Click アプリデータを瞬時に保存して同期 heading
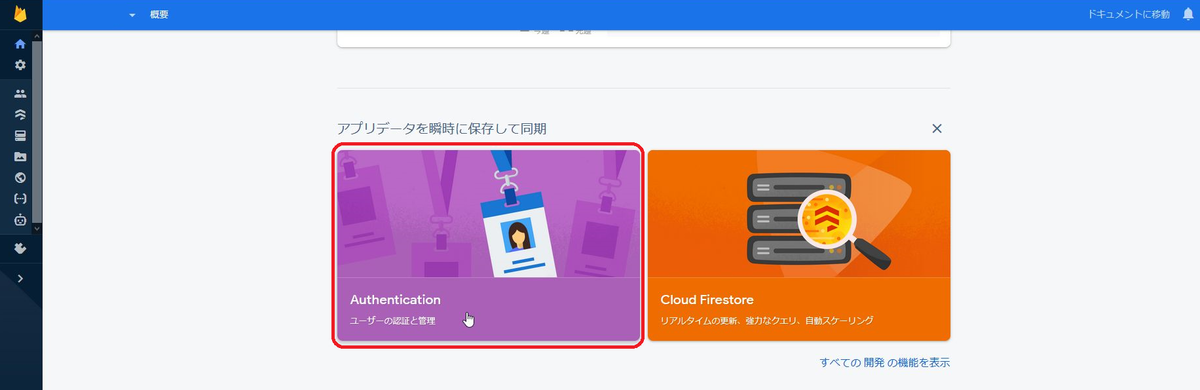Image resolution: width=1200 pixels, height=390 pixels. tap(441, 128)
